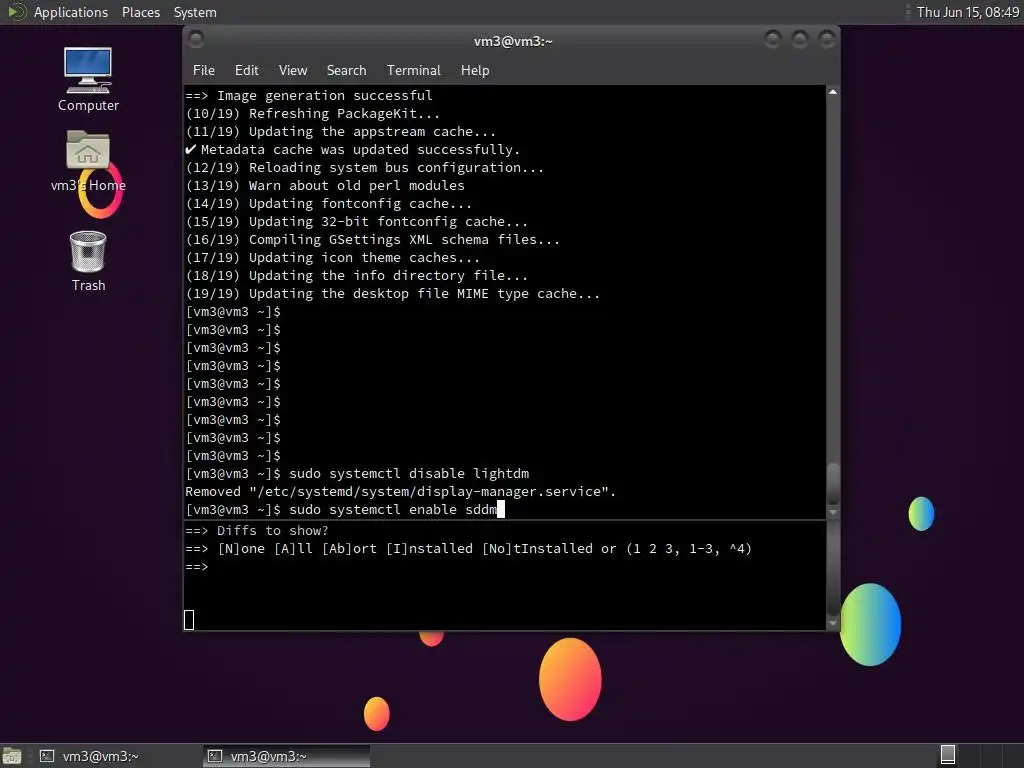Open the Terminal menu in the menu bar

point(413,70)
